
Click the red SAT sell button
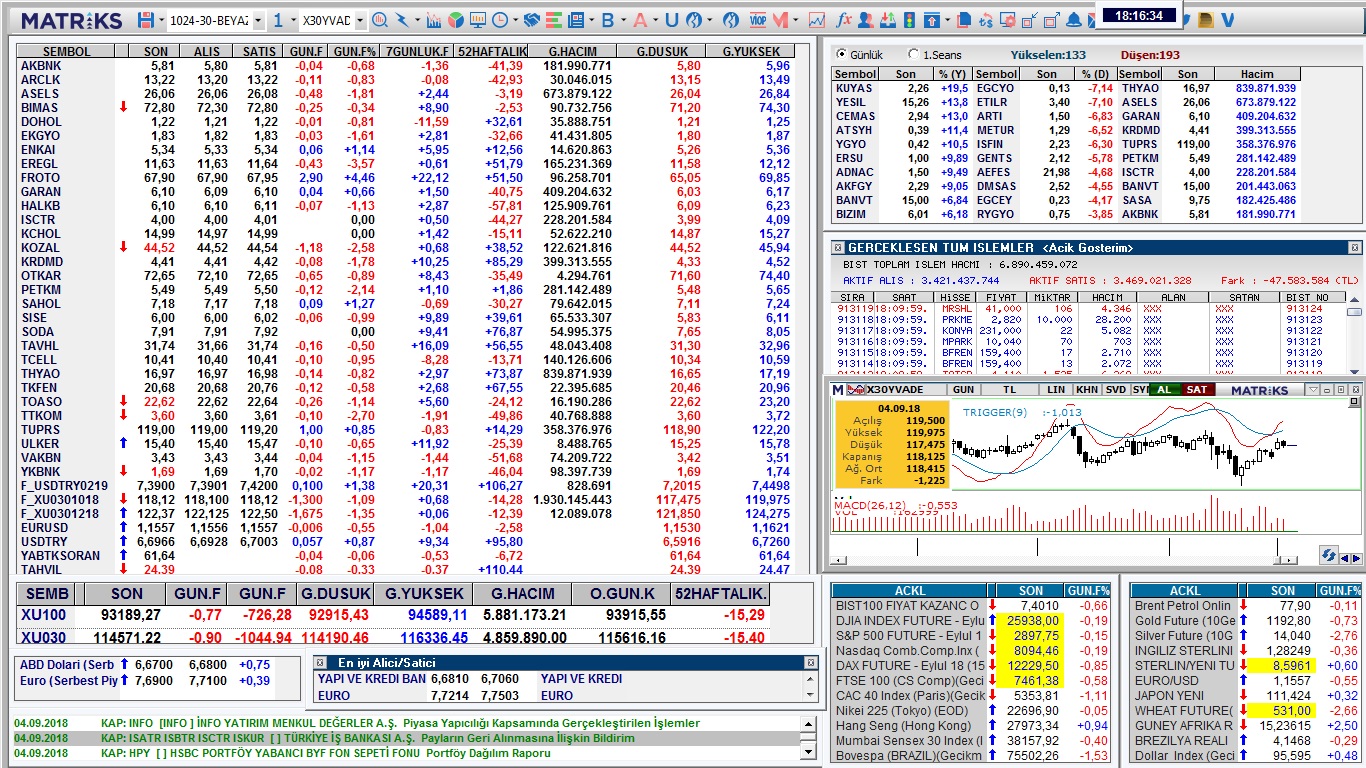(1196, 390)
